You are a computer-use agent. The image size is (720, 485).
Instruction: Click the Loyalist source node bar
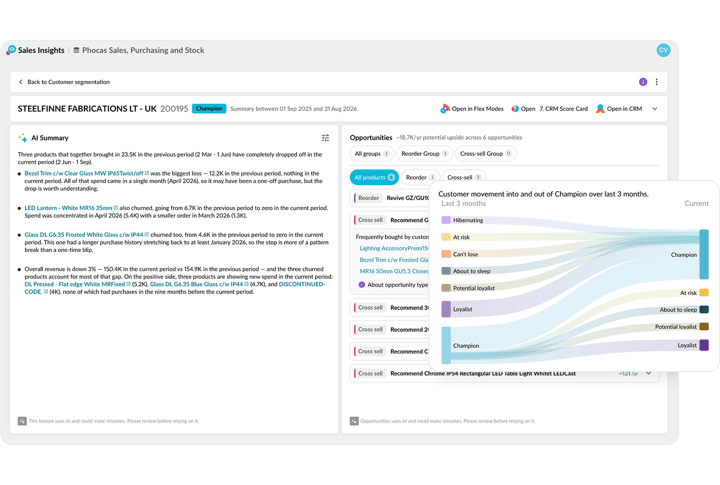point(446,309)
